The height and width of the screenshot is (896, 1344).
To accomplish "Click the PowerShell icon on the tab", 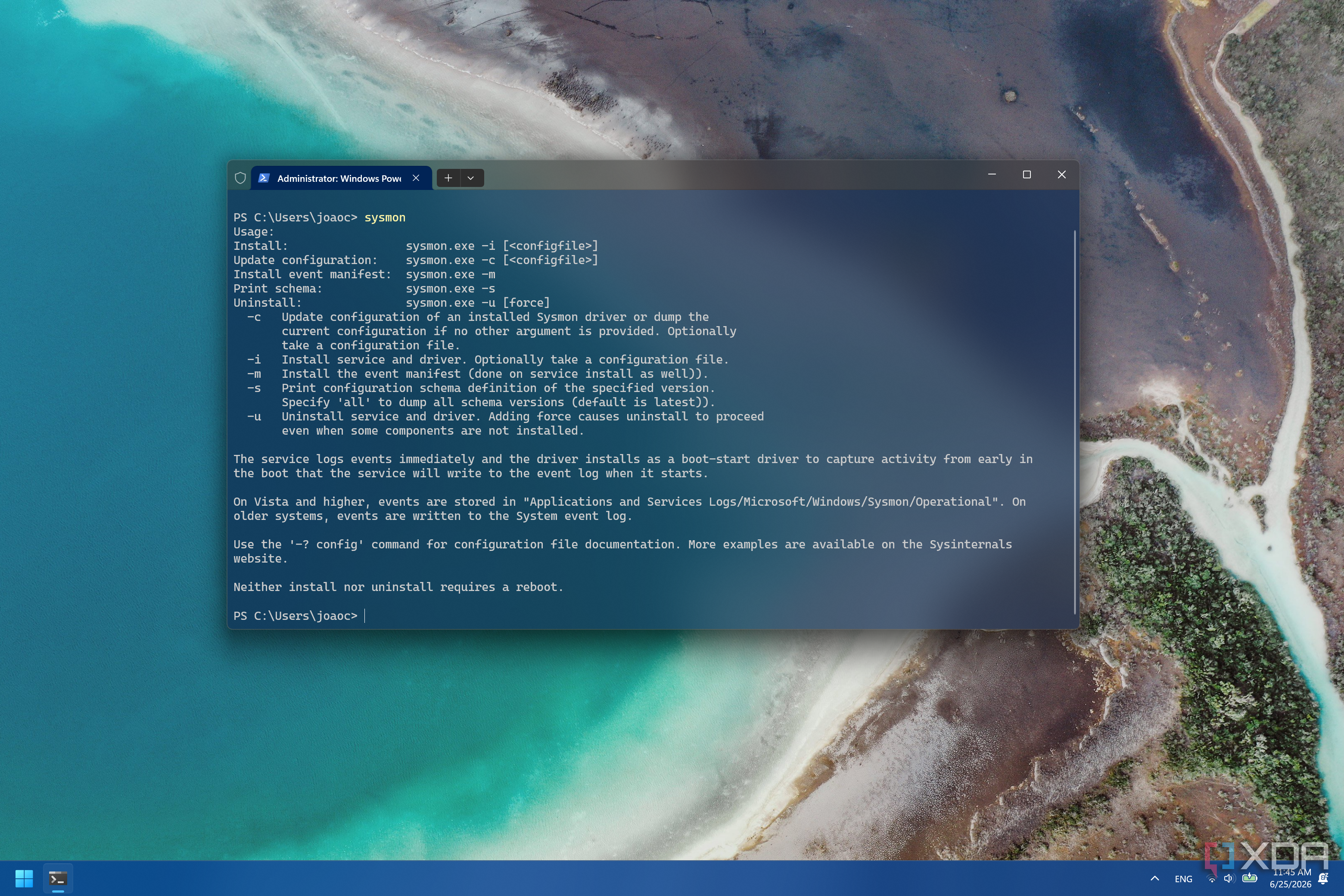I will tap(264, 178).
